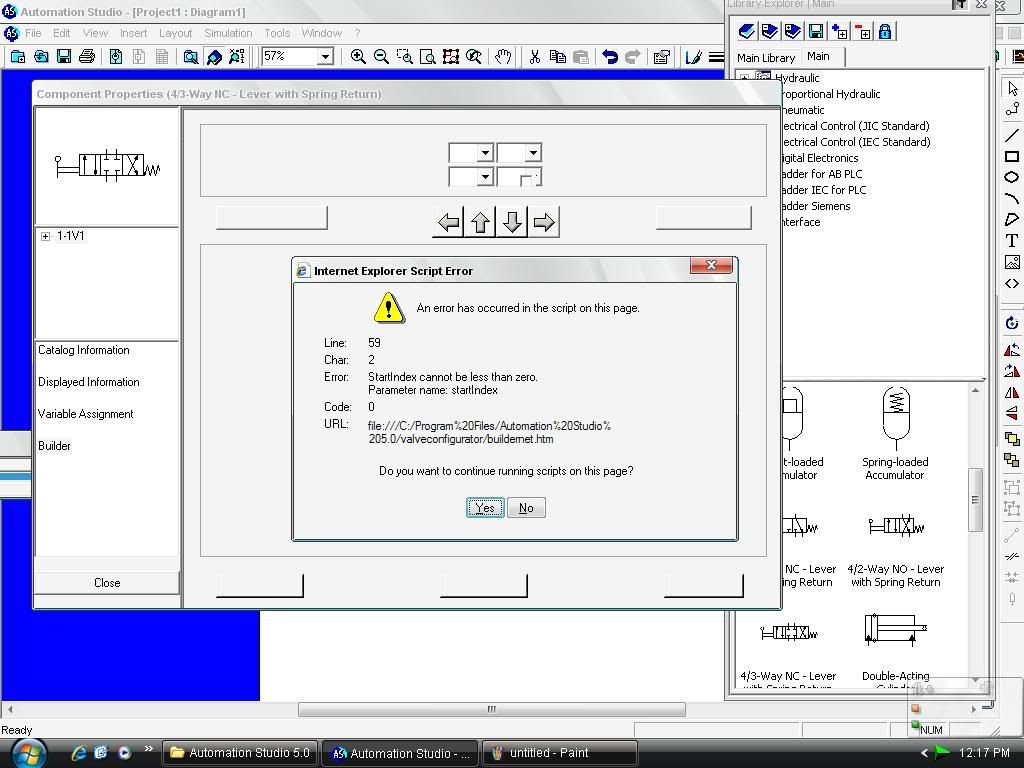Screen dimensions: 1024x768
Task: Click the Cut scissors icon
Action: [535, 57]
